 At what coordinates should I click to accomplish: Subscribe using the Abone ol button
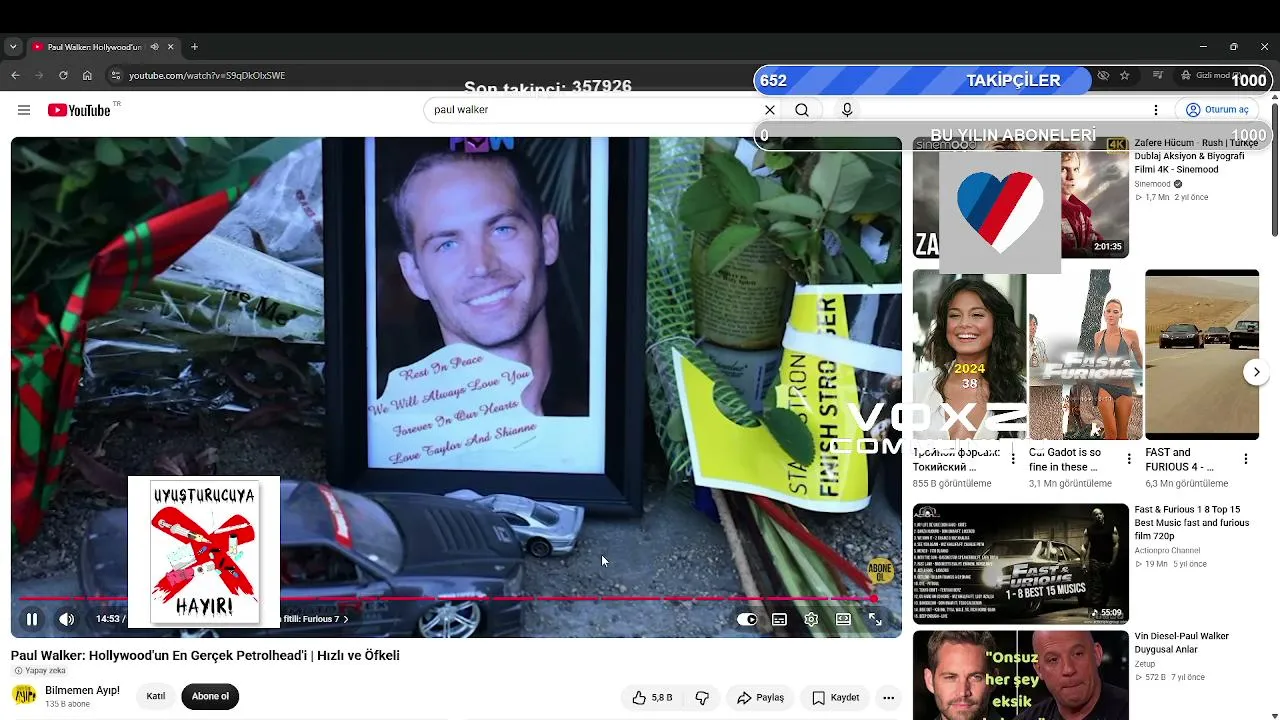coord(210,697)
